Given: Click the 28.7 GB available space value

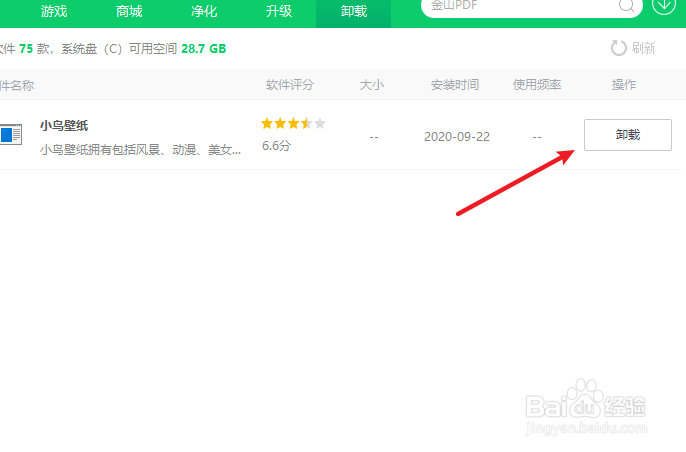Looking at the screenshot, I should tap(204, 49).
